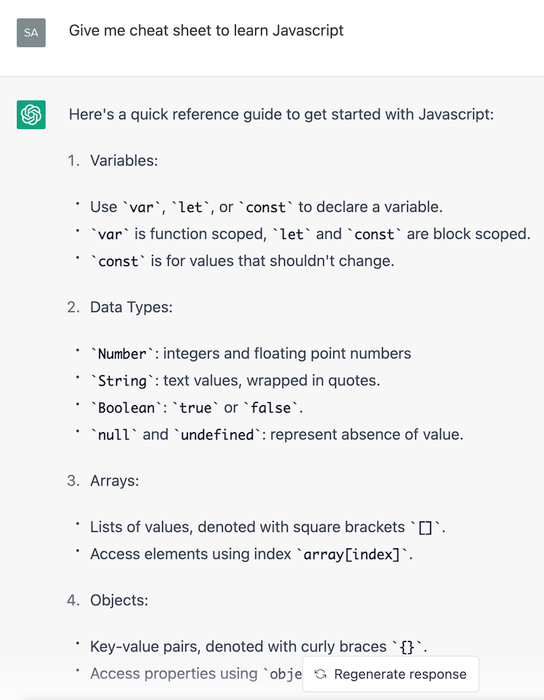Click the regenerate arrows icon
This screenshot has width=544, height=700.
(320, 674)
